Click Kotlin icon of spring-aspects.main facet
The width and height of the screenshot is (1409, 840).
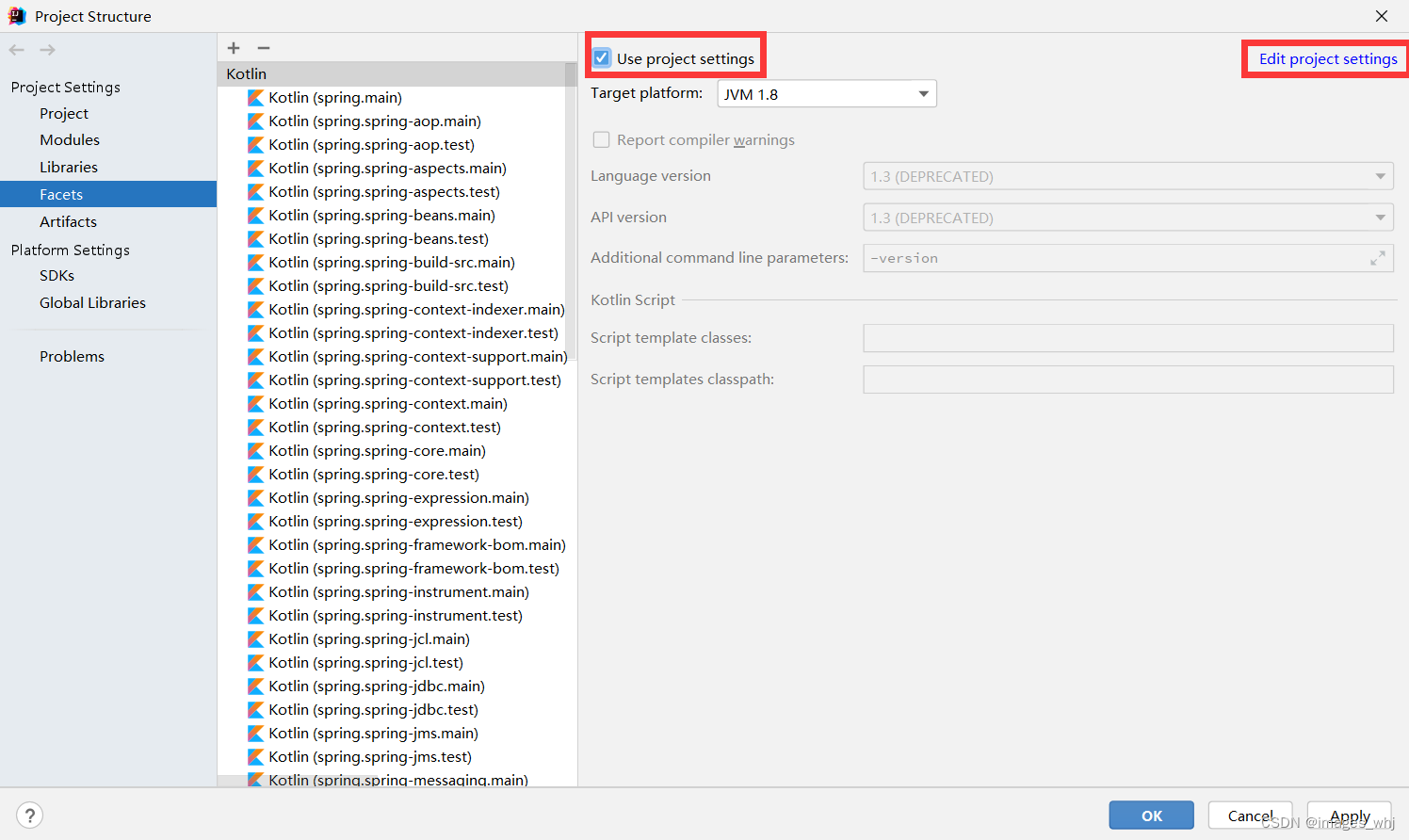pos(255,169)
